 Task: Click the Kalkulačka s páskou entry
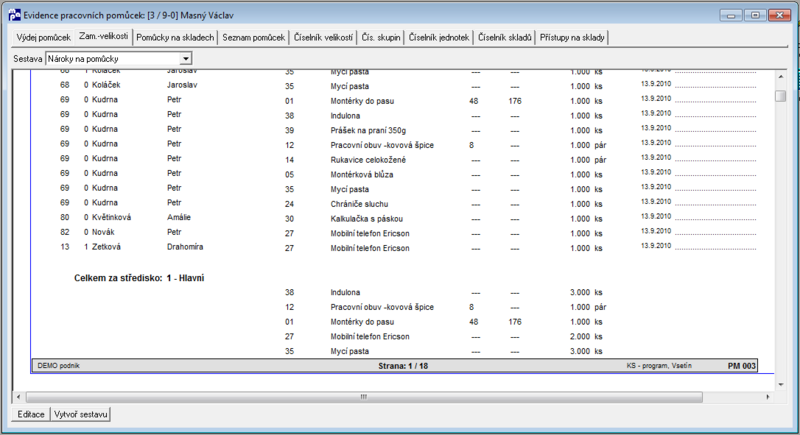coord(366,219)
